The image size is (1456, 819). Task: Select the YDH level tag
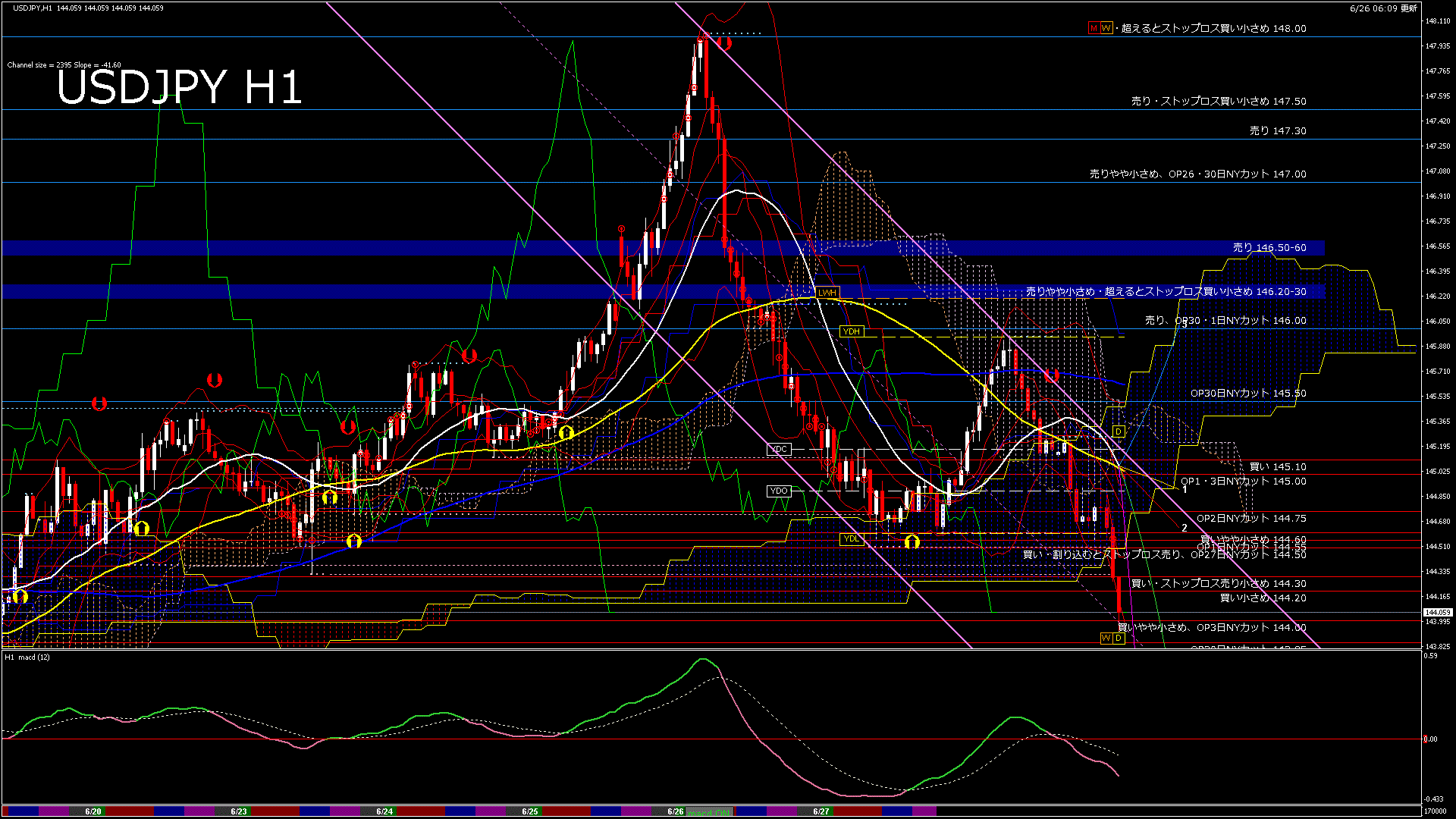coord(852,331)
